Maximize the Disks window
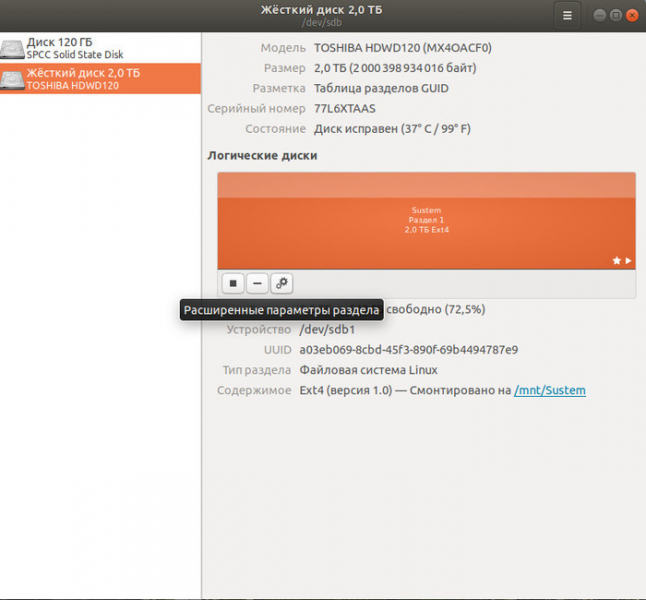Image resolution: width=646 pixels, height=600 pixels. 615,15
